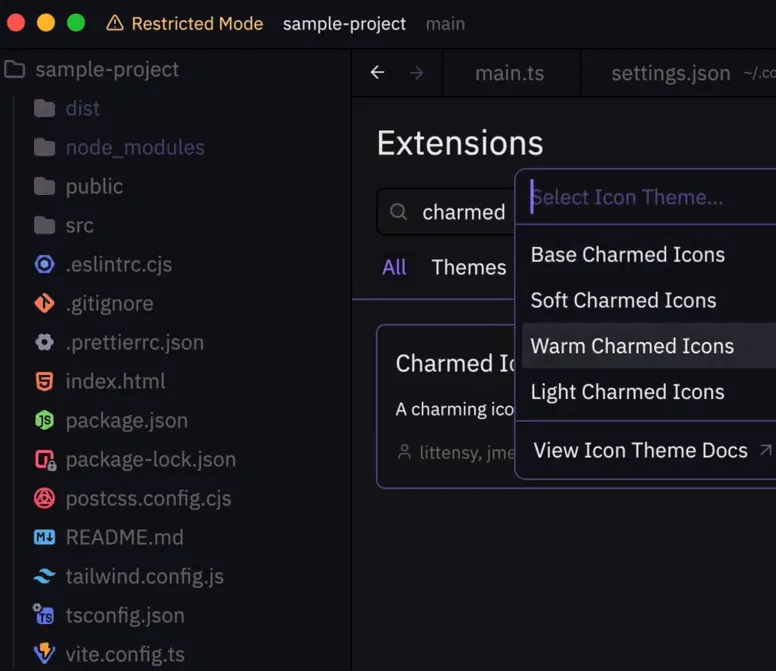Click the Restricted Mode warning icon

pos(115,23)
